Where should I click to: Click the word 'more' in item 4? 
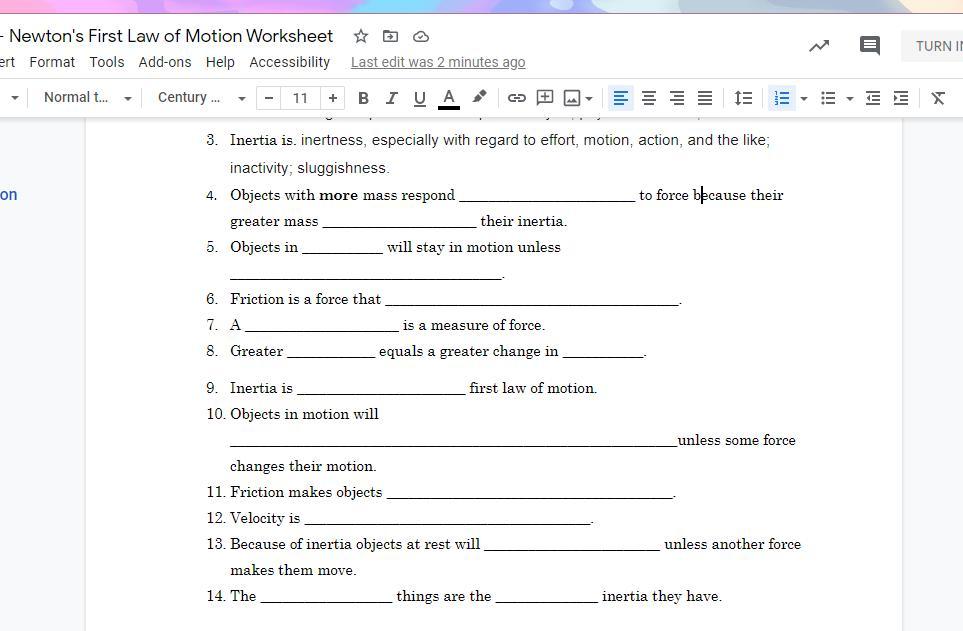[338, 195]
